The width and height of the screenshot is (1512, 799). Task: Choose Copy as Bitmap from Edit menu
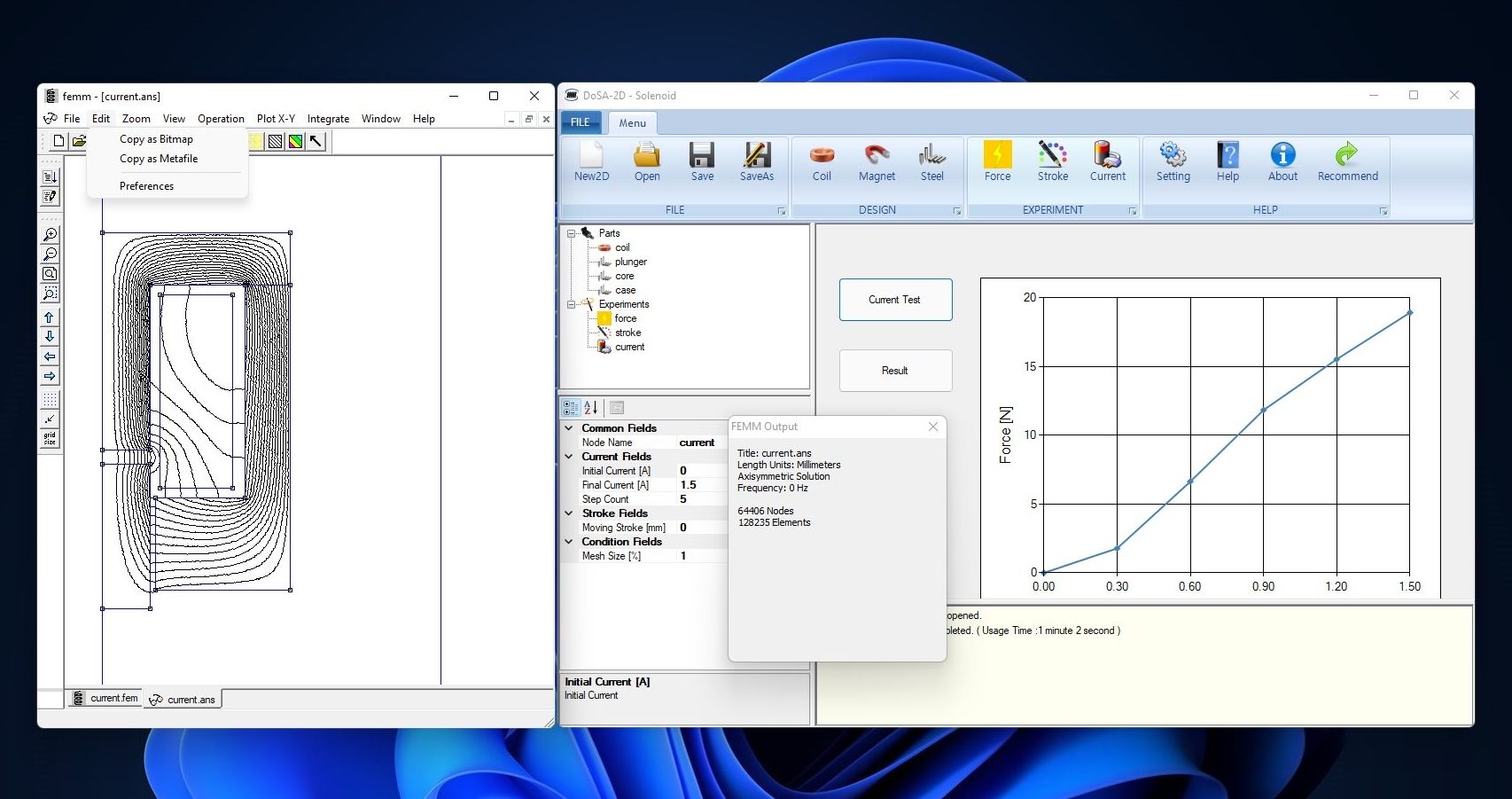pos(156,139)
